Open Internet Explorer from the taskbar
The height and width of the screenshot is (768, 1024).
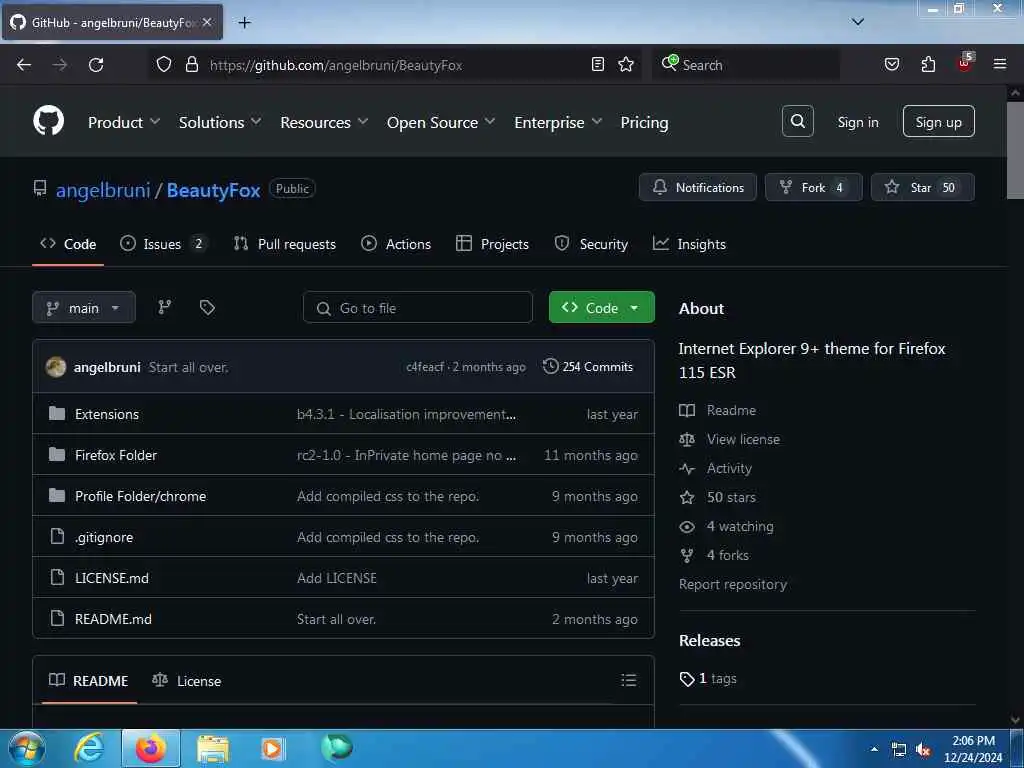point(89,748)
